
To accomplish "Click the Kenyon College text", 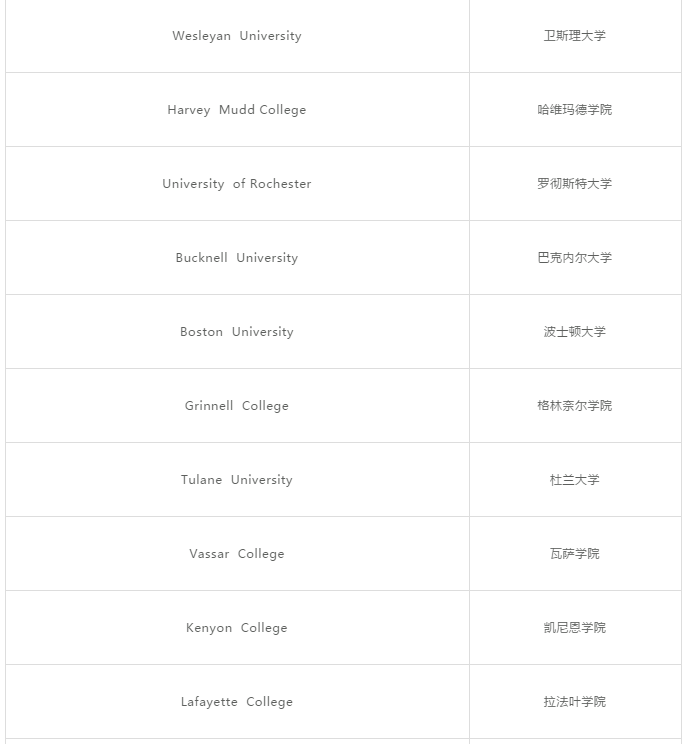I will pyautogui.click(x=237, y=628).
